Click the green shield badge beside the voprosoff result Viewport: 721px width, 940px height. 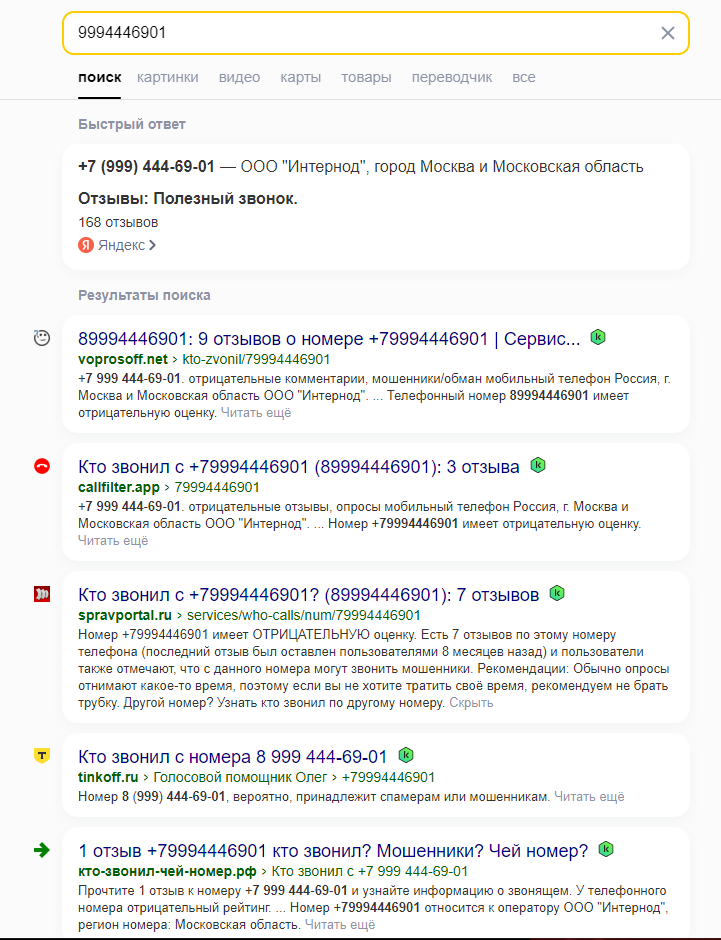pyautogui.click(x=598, y=337)
